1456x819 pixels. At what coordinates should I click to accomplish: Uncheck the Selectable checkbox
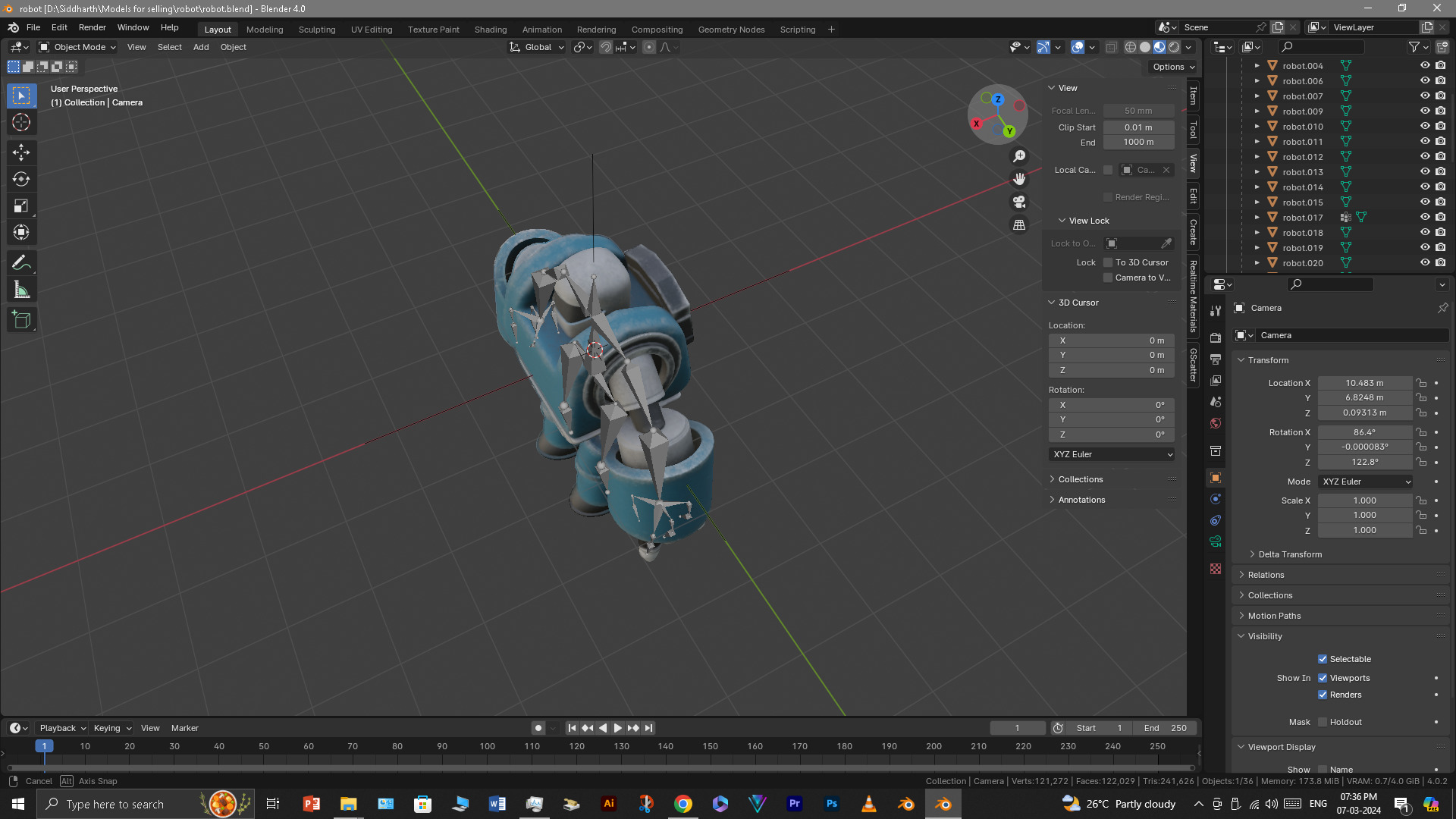[1323, 659]
